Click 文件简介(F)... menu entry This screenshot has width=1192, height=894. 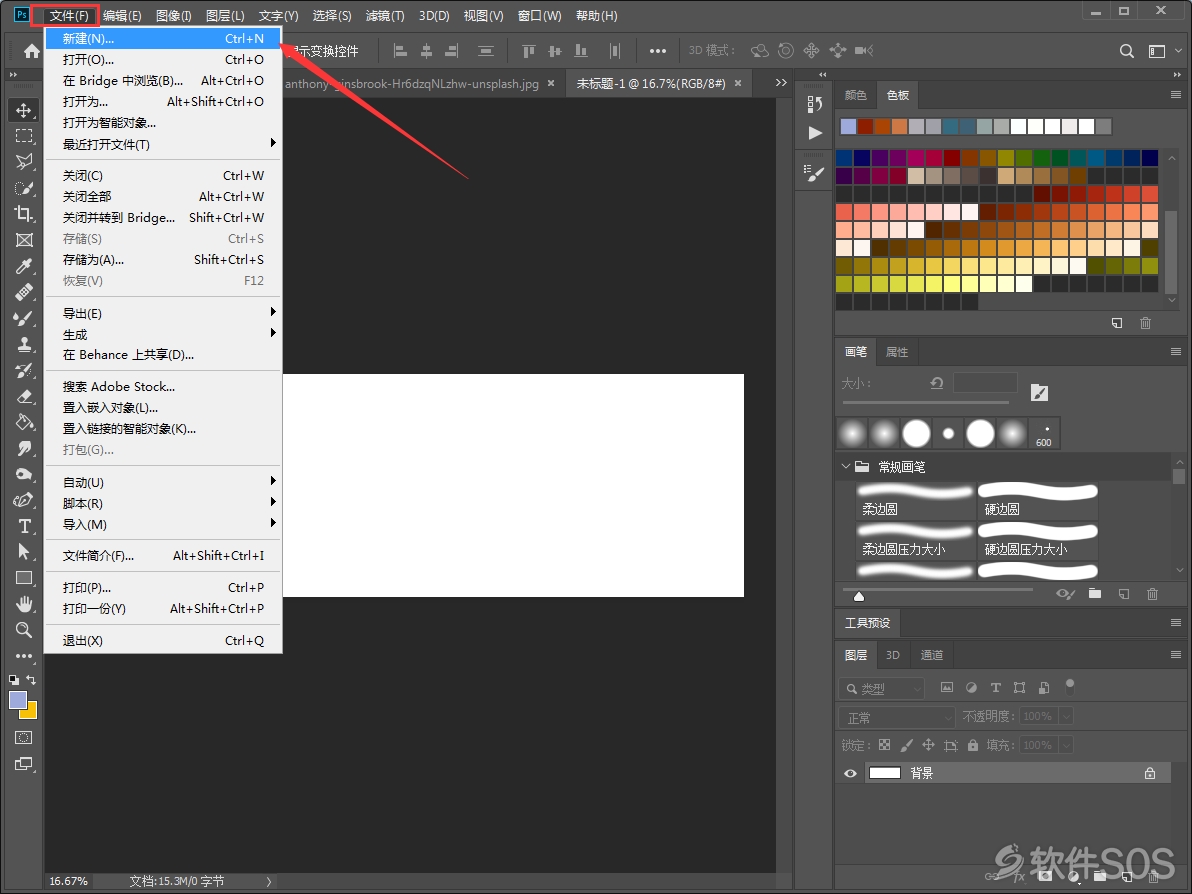[x=163, y=556]
